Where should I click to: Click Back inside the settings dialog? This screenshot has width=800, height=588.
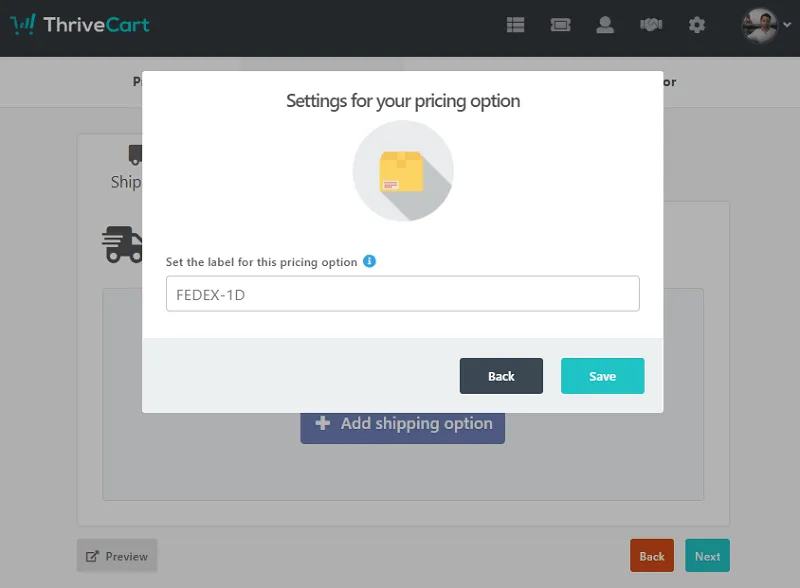(501, 376)
